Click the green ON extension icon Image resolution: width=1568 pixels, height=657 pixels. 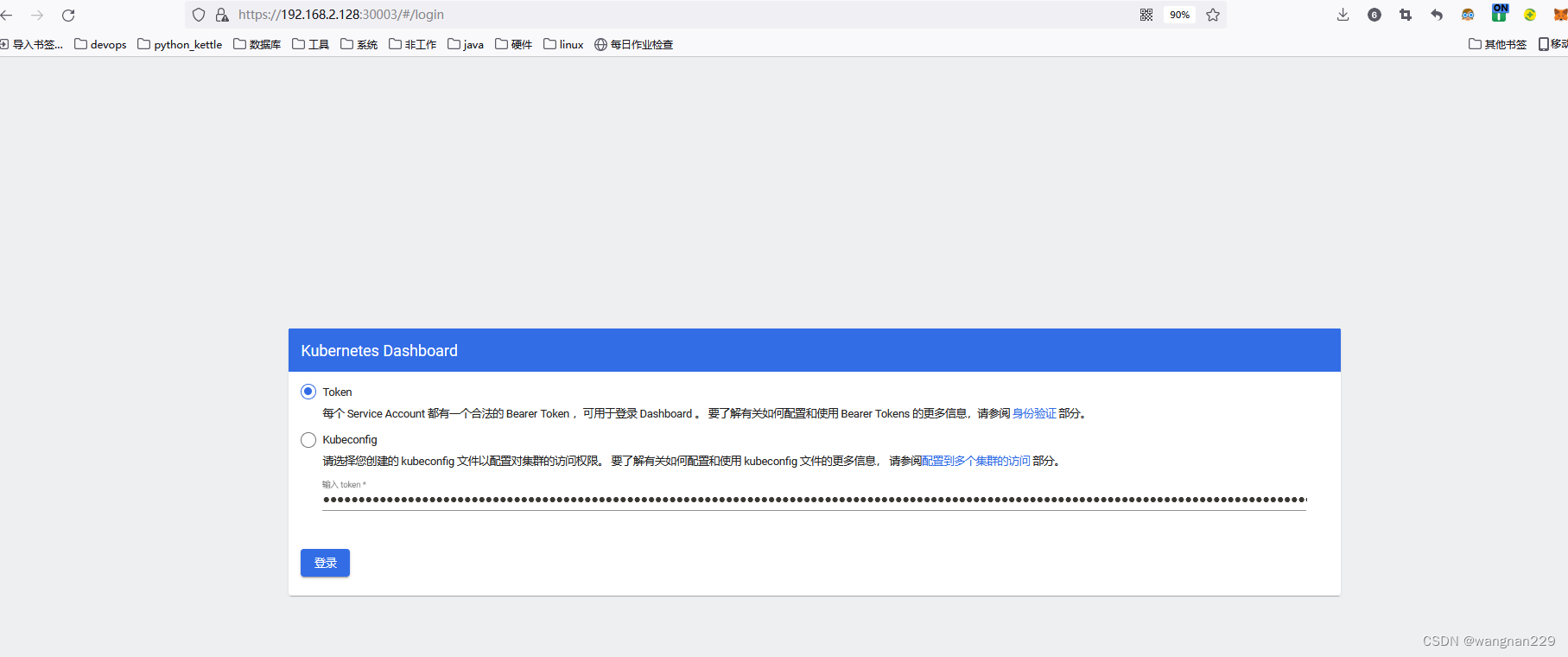click(x=1500, y=12)
